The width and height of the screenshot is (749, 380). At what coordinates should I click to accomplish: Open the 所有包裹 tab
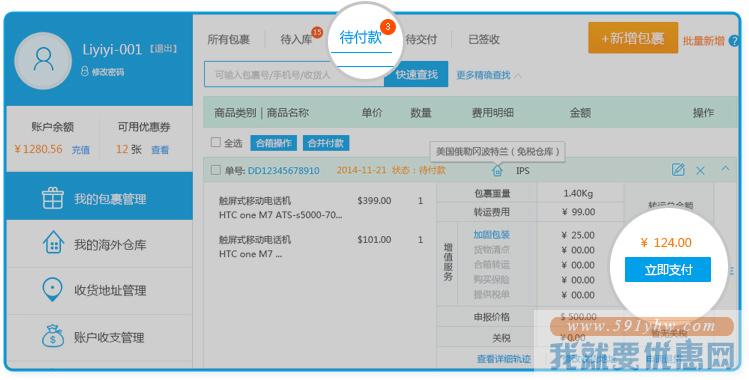click(228, 39)
